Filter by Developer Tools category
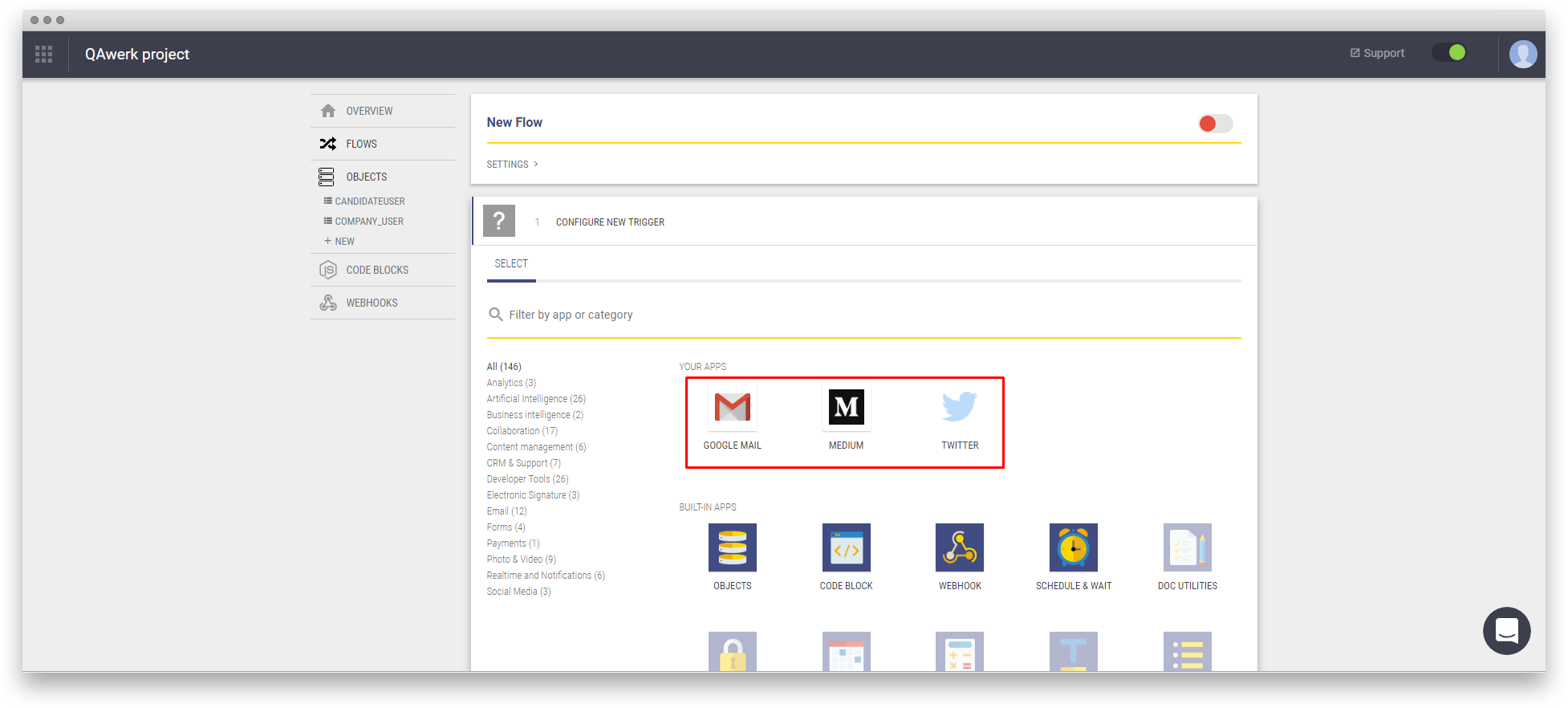Screen dimensions: 1568x708 (527, 479)
